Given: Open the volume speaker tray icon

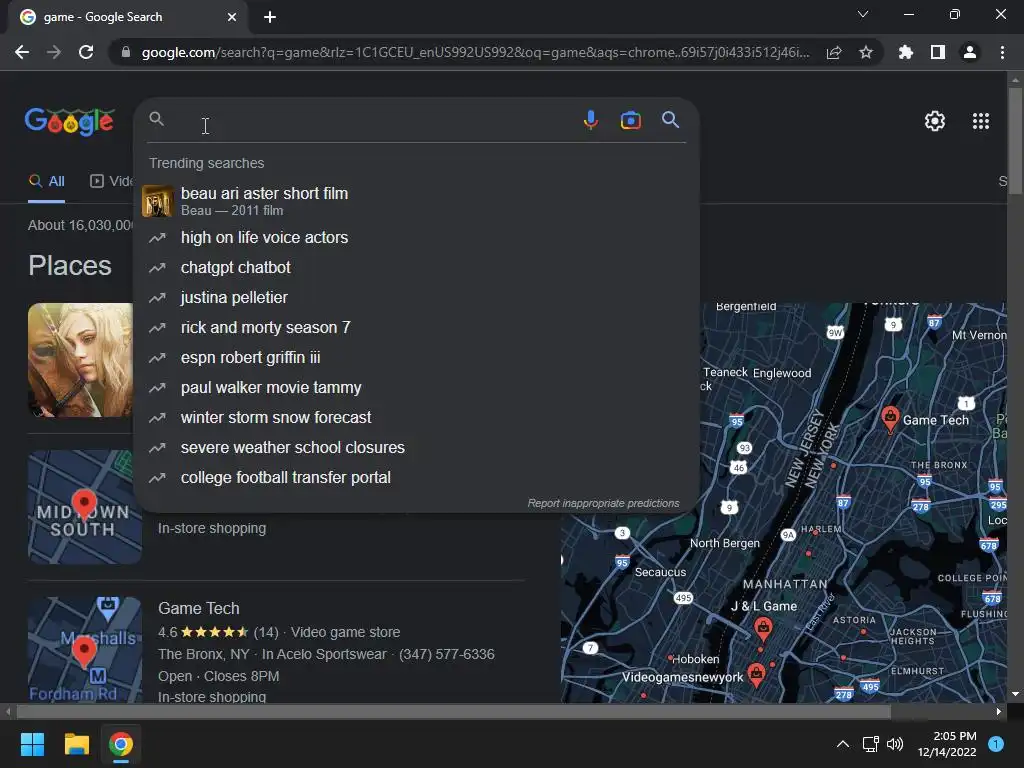Looking at the screenshot, I should 895,744.
